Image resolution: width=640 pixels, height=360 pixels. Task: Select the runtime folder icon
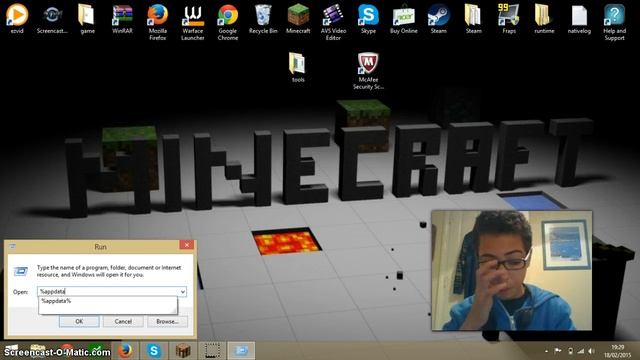(x=544, y=19)
